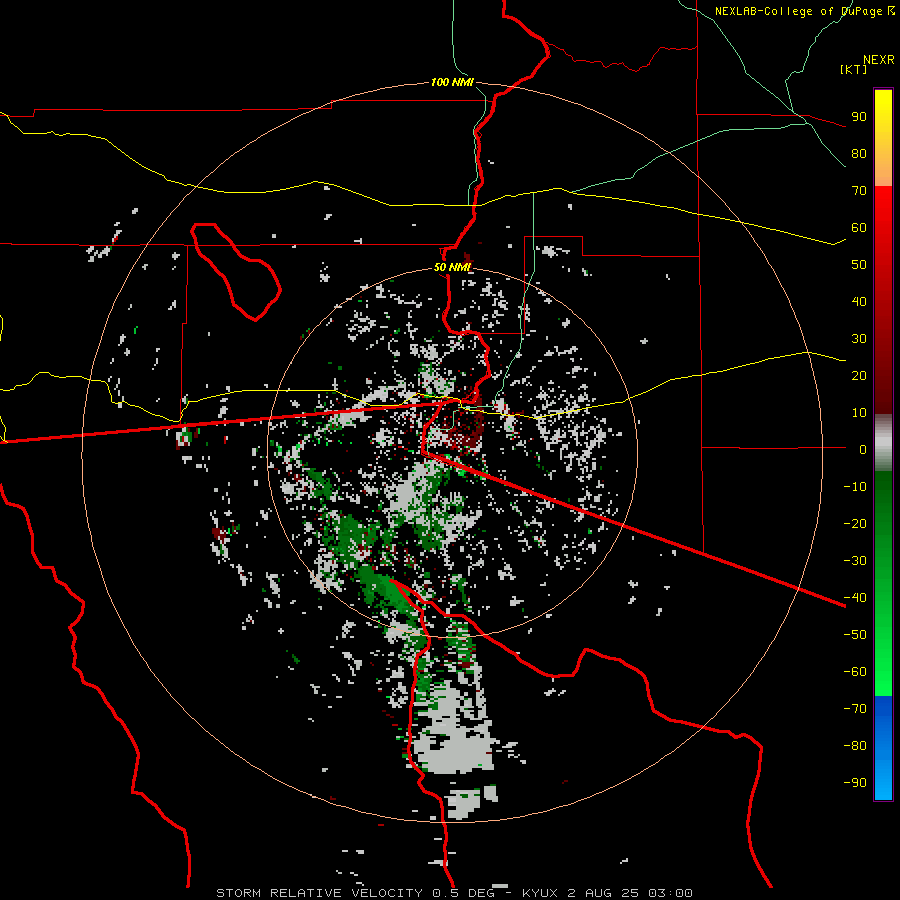
Task: Click the 40 value on velocity scale
Action: 859,302
